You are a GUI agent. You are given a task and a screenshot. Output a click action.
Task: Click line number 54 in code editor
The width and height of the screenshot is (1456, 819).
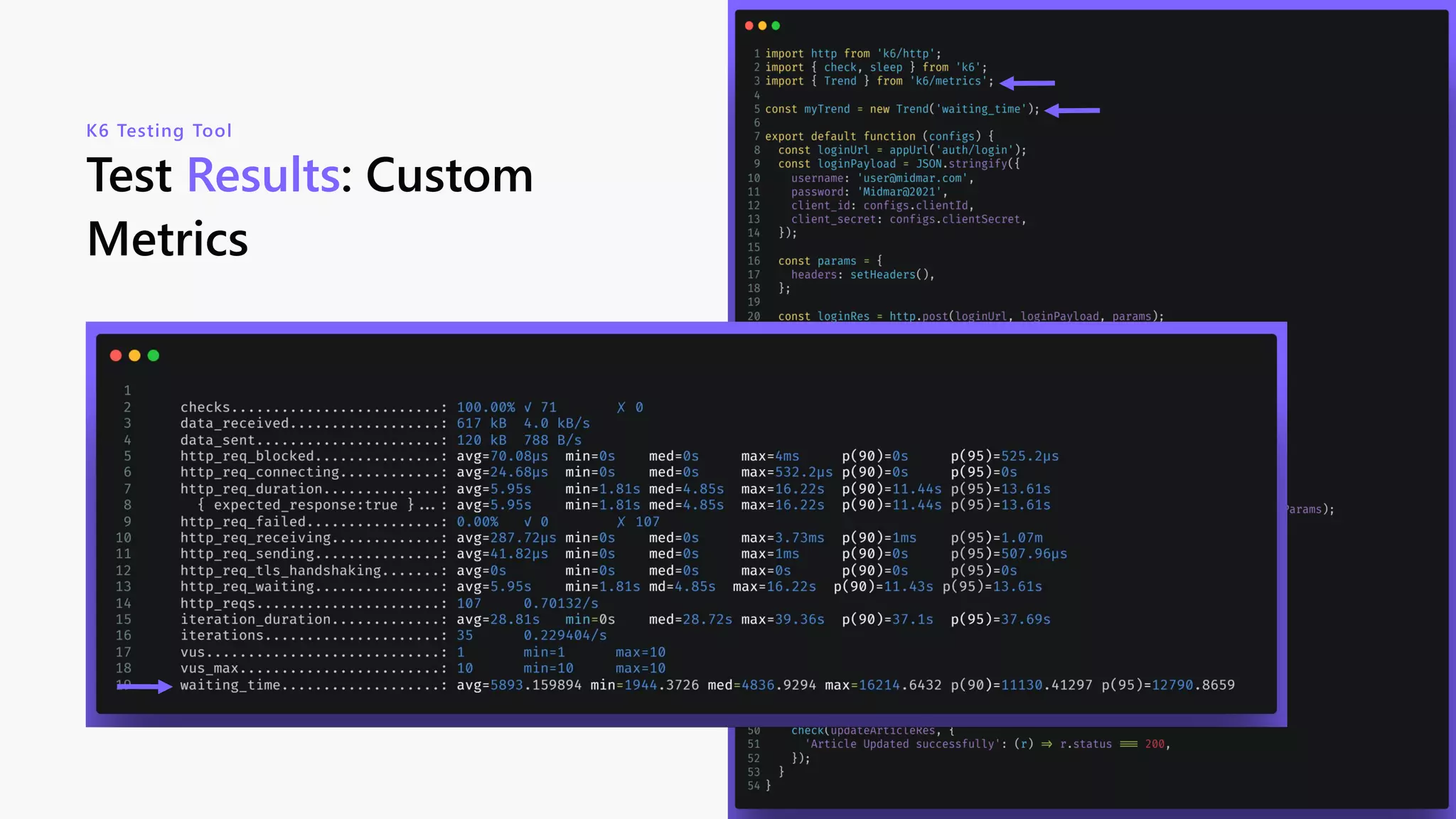point(754,786)
